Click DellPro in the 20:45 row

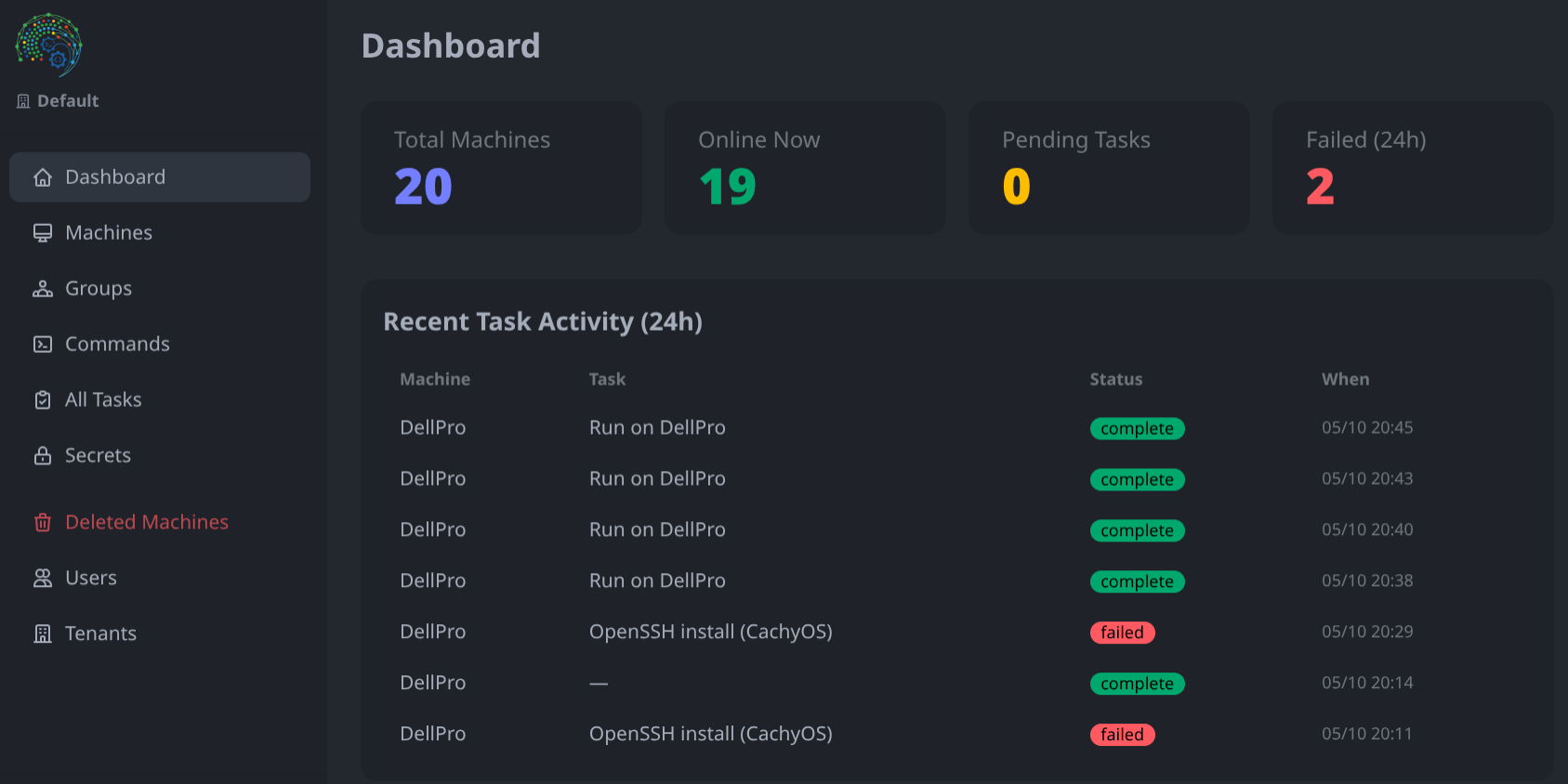click(433, 427)
